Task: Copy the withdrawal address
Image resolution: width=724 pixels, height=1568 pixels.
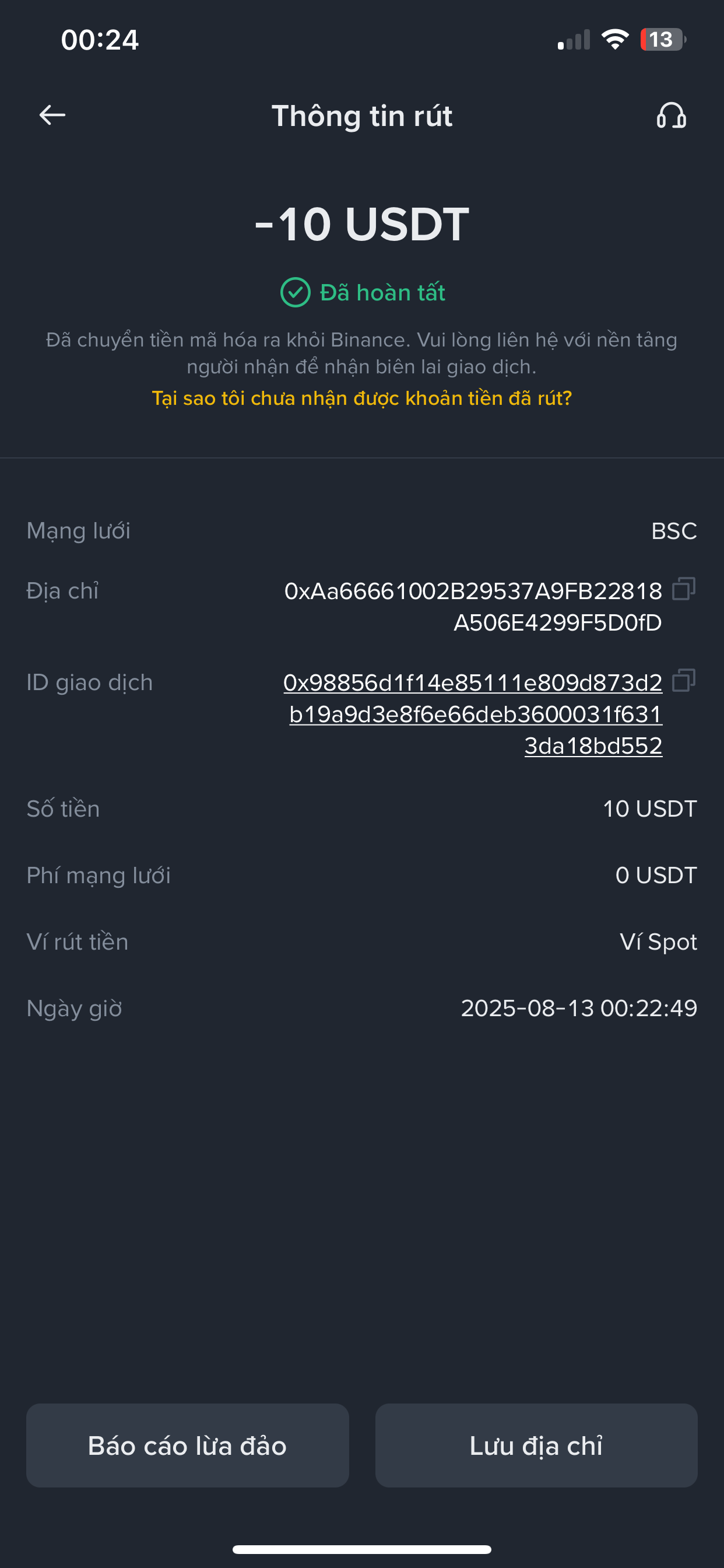Action: pyautogui.click(x=683, y=589)
